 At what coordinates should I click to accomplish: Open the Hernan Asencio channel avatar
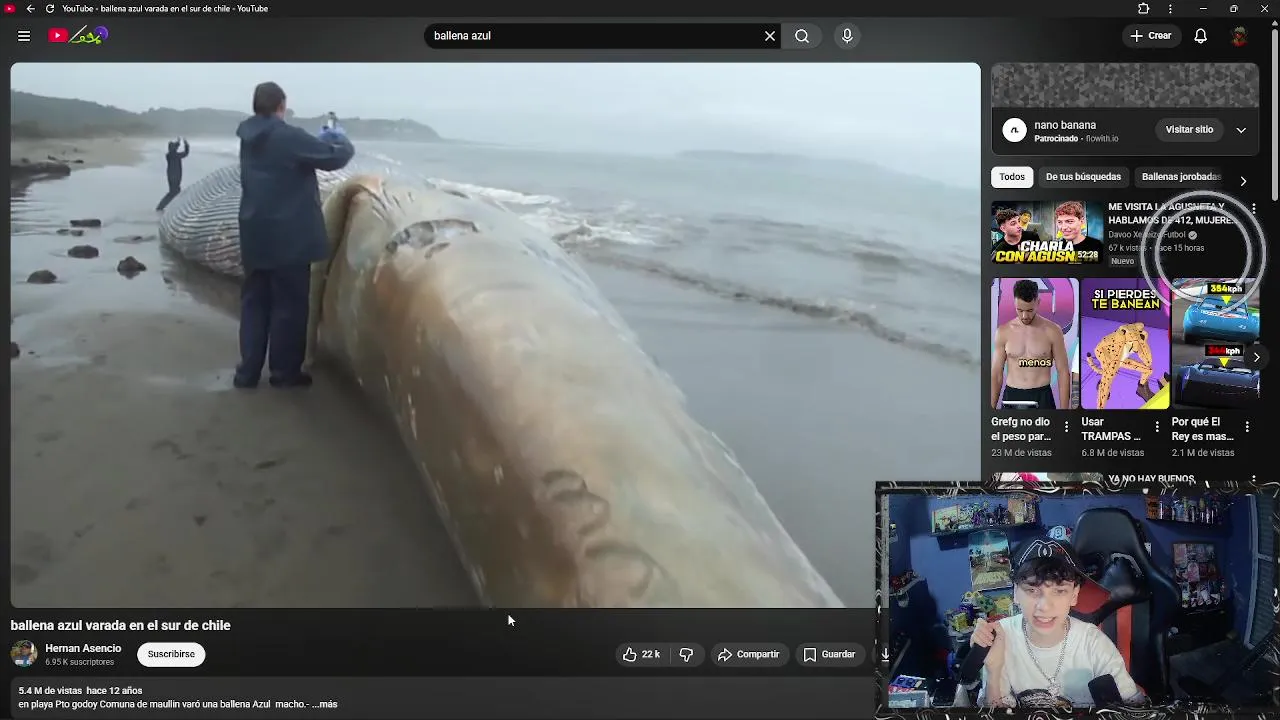coord(24,654)
